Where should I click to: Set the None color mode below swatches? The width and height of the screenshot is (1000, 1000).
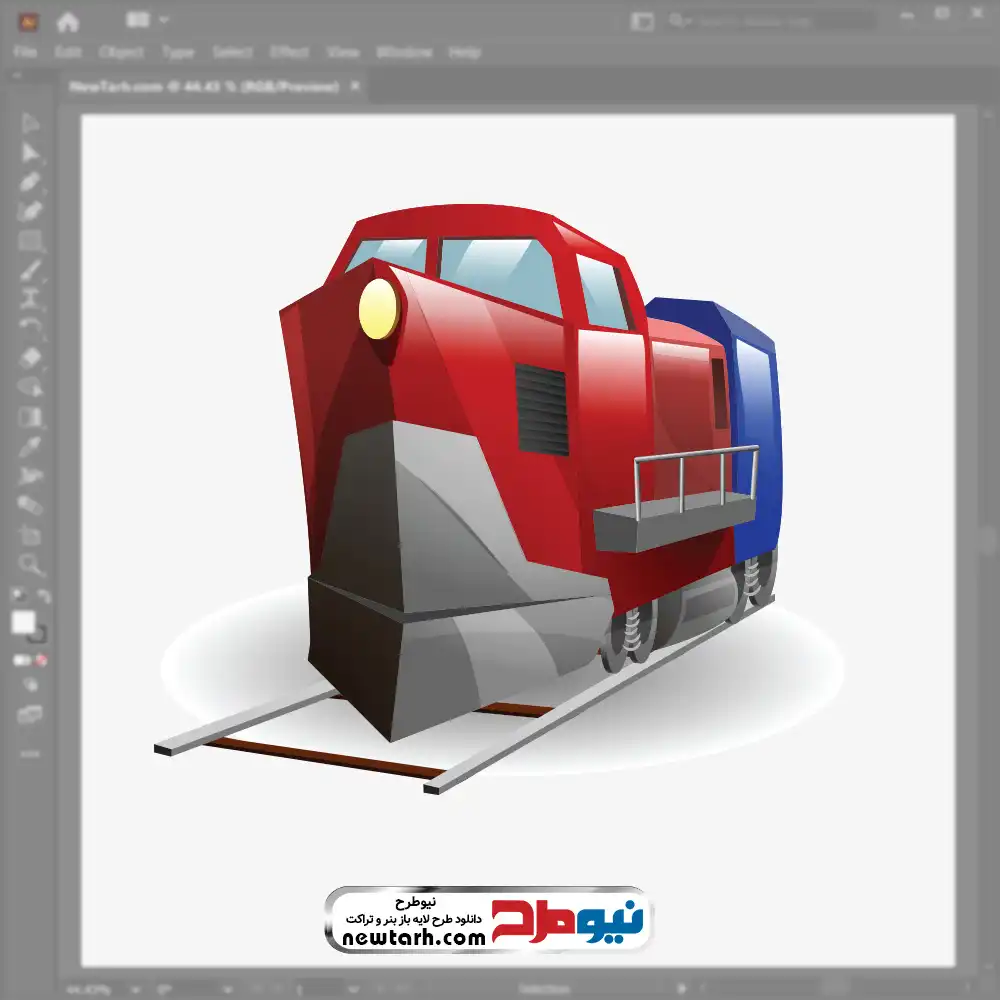(x=41, y=661)
